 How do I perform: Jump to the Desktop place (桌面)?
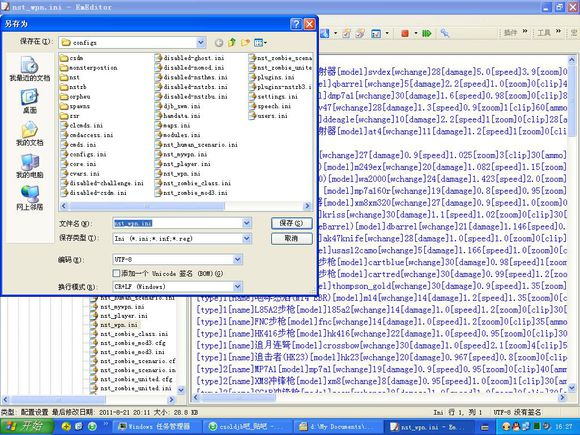coord(30,101)
